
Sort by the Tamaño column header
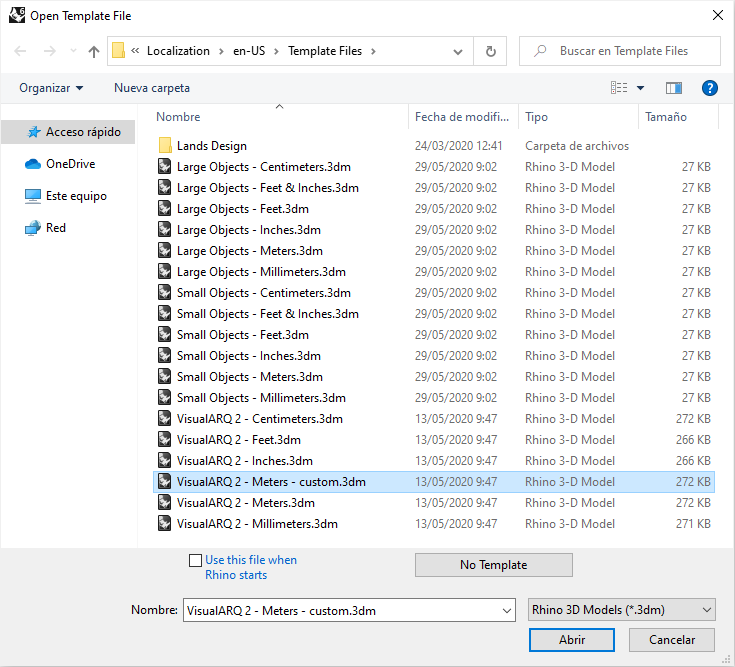coord(666,117)
